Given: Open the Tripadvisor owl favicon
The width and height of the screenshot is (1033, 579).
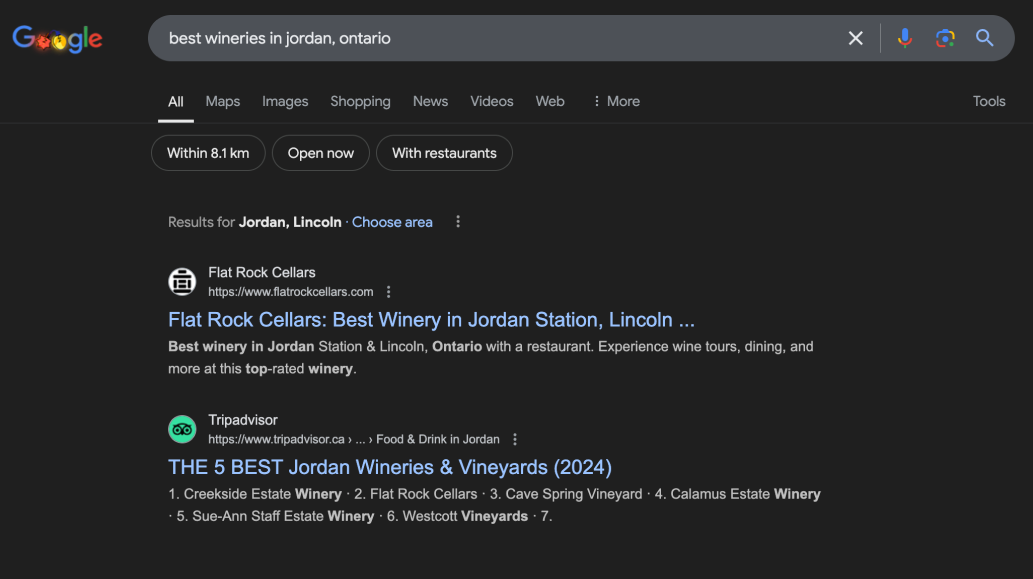Looking at the screenshot, I should tap(182, 429).
